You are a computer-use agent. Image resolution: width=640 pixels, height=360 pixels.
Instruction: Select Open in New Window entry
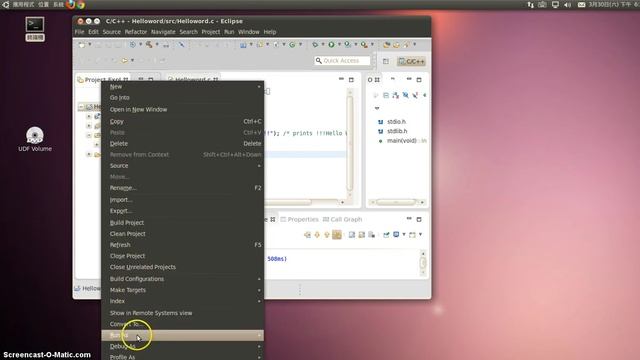[x=182, y=109]
